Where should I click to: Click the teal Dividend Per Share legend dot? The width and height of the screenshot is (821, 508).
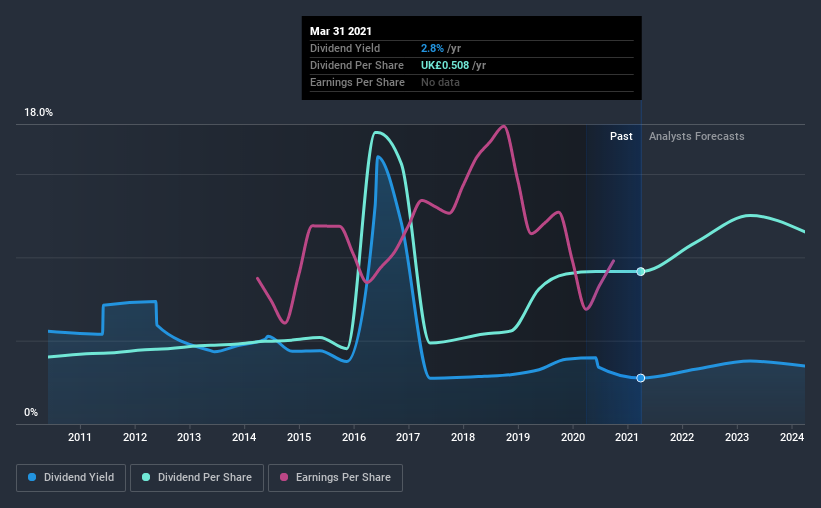click(x=146, y=477)
